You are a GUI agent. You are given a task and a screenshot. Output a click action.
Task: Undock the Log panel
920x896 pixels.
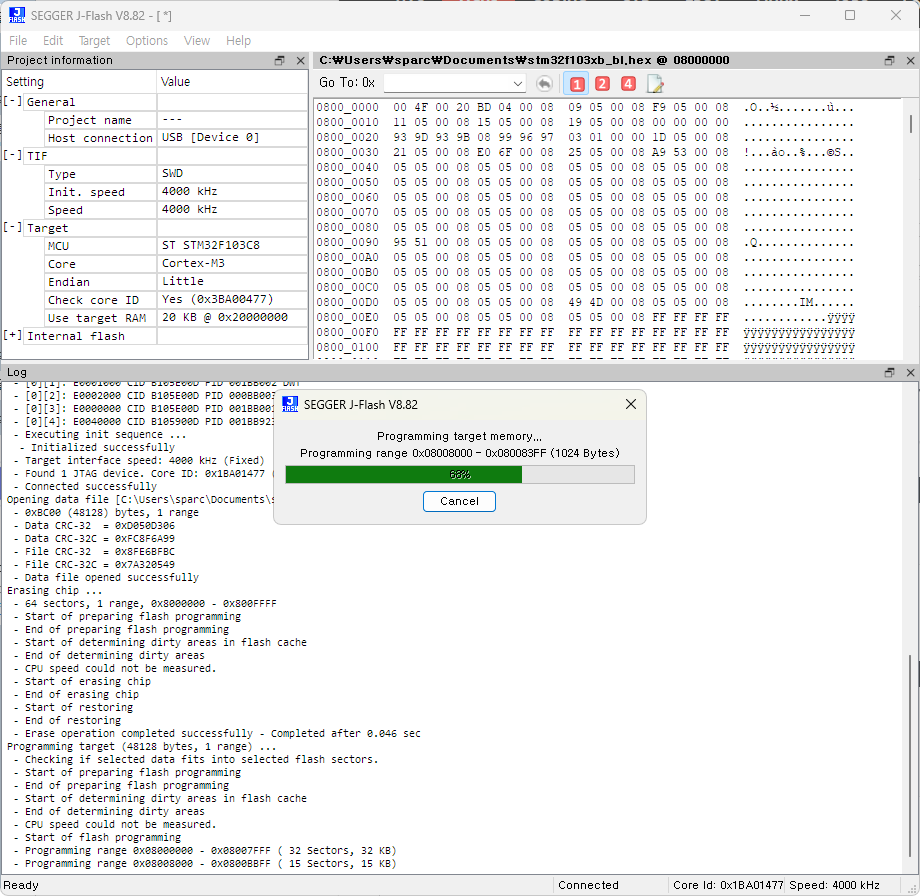point(889,373)
